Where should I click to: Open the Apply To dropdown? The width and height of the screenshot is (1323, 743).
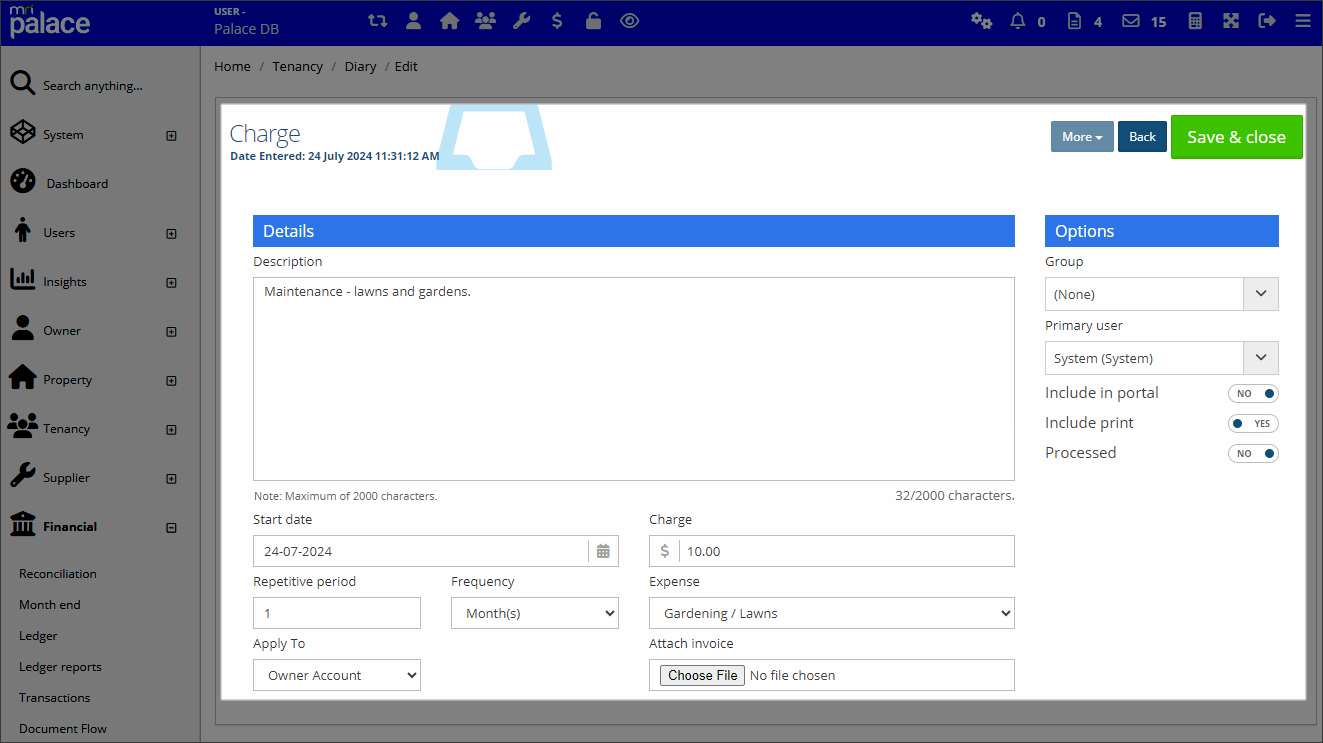[x=337, y=675]
